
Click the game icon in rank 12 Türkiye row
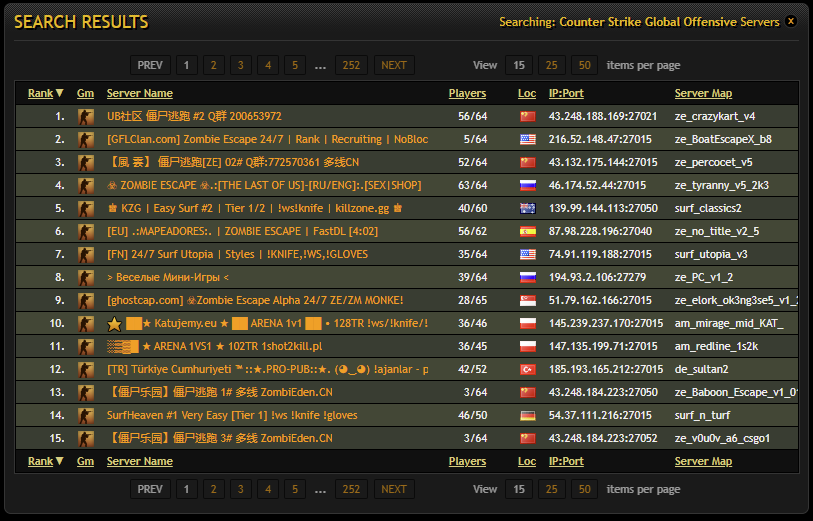point(86,370)
